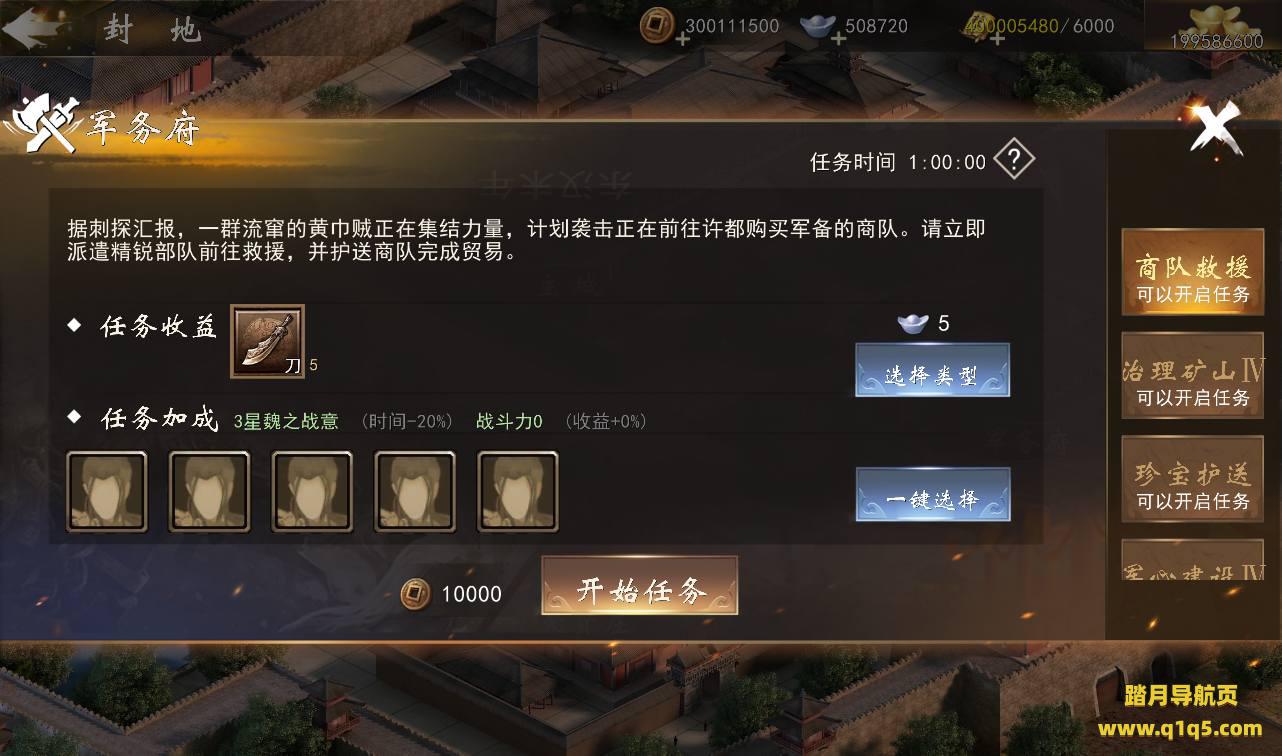Click 一键选择 to auto-select generals
The image size is (1282, 756).
(x=932, y=494)
